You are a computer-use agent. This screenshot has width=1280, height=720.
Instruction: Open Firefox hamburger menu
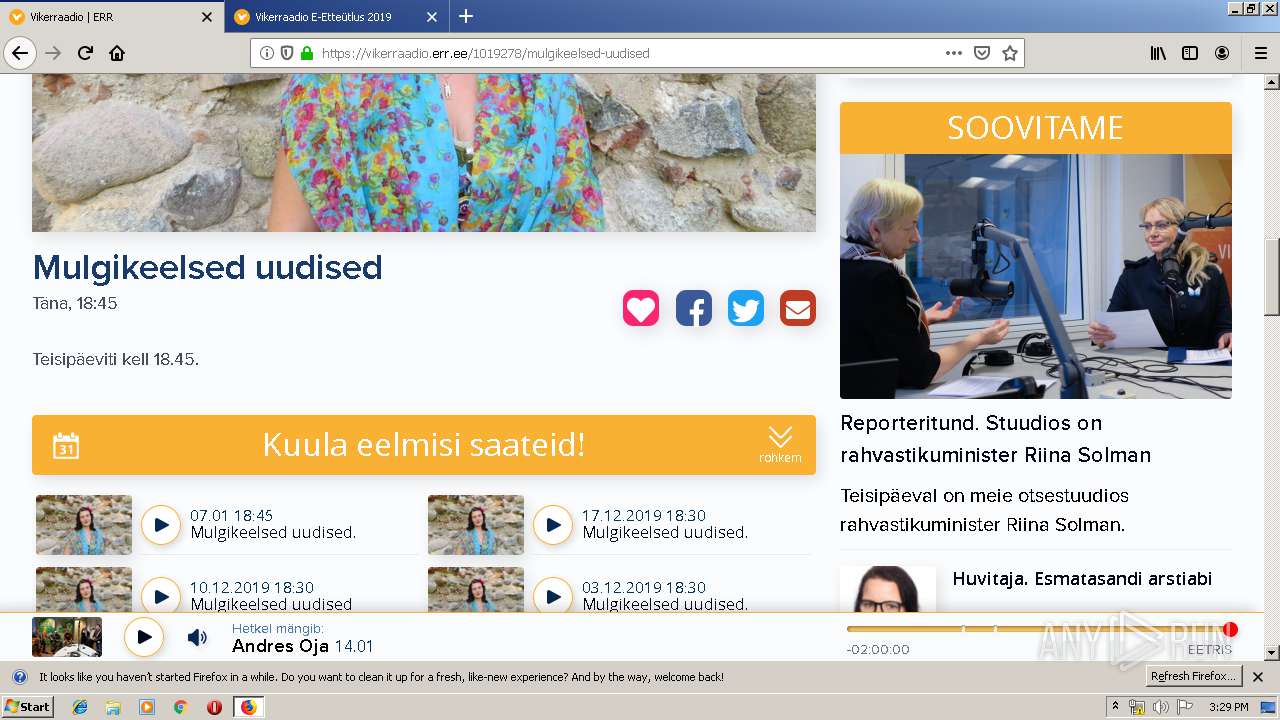(1261, 53)
